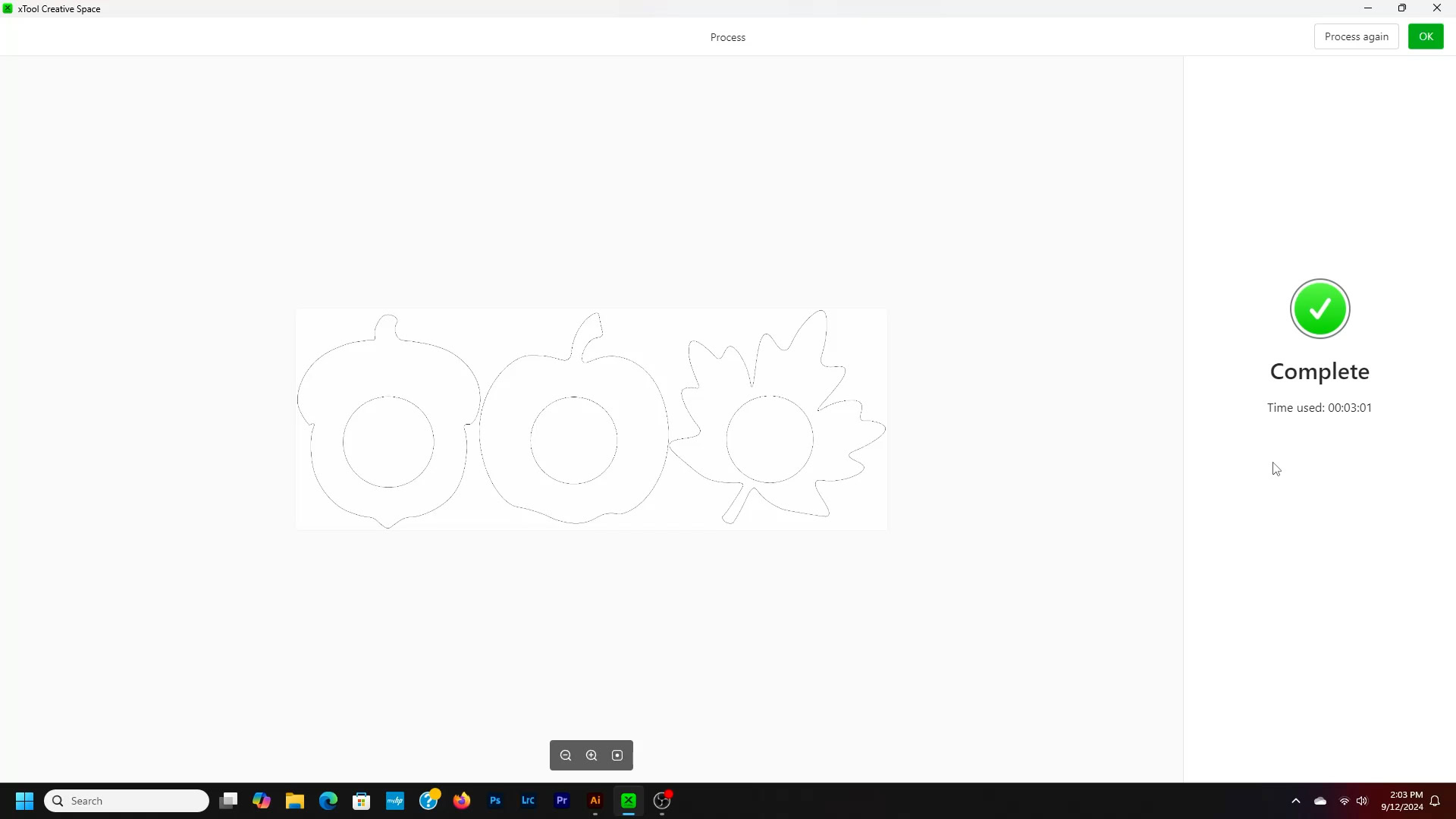This screenshot has width=1456, height=819.
Task: Close the xTool Creative Space window
Action: click(x=1437, y=8)
